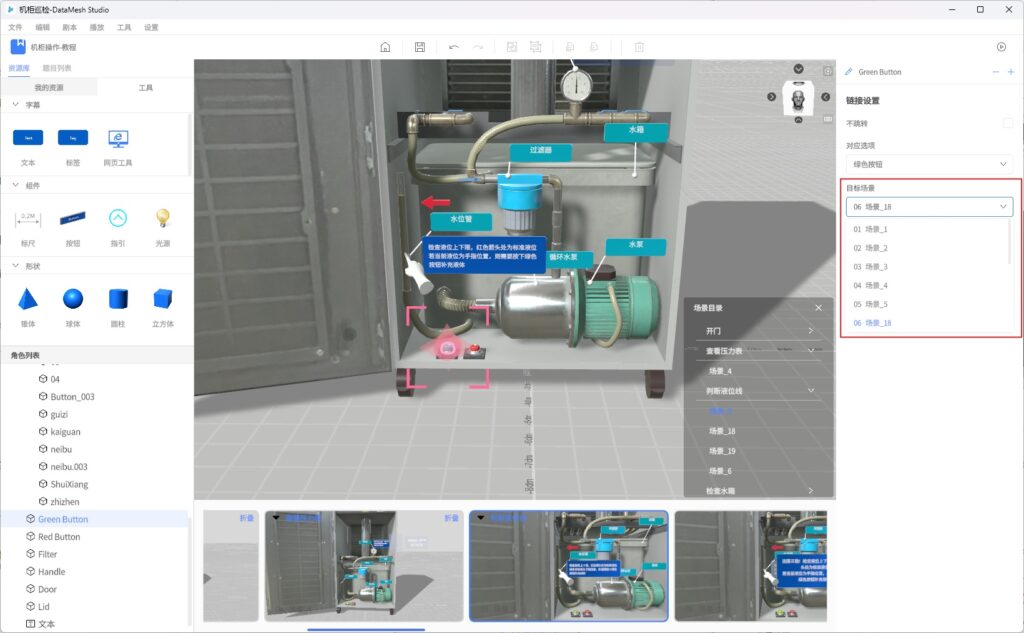Add the 立方体 cube shape
The width and height of the screenshot is (1024, 633).
(162, 298)
